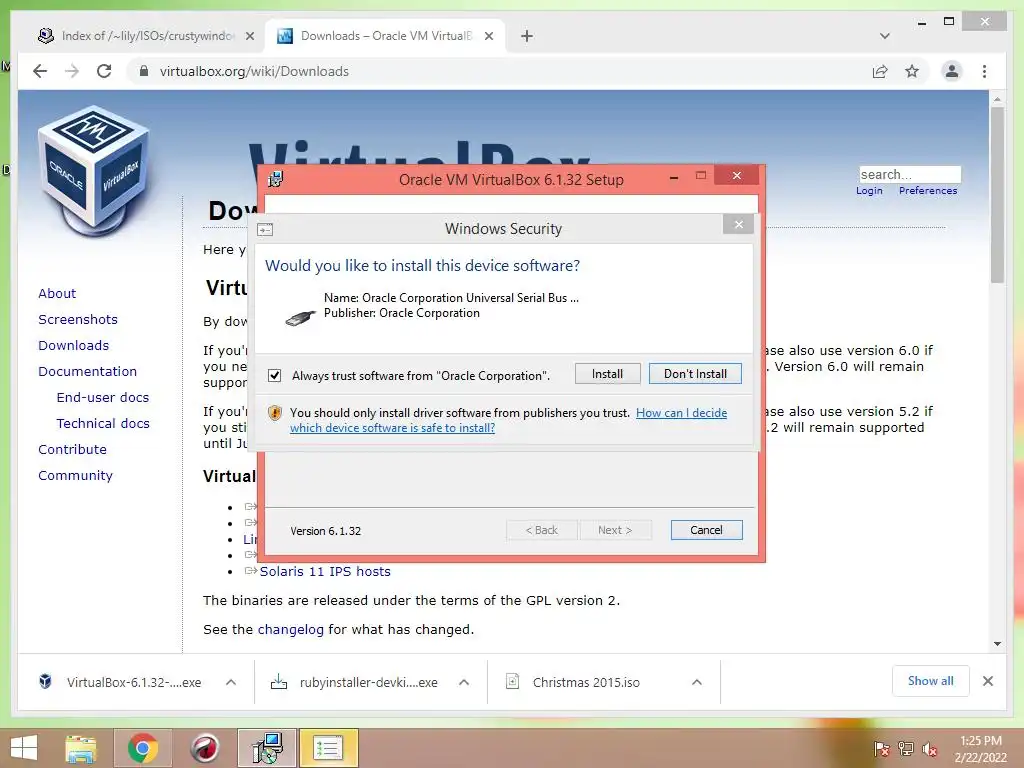This screenshot has width=1024, height=768.
Task: Click the USB device icon in the dialog
Action: point(301,317)
